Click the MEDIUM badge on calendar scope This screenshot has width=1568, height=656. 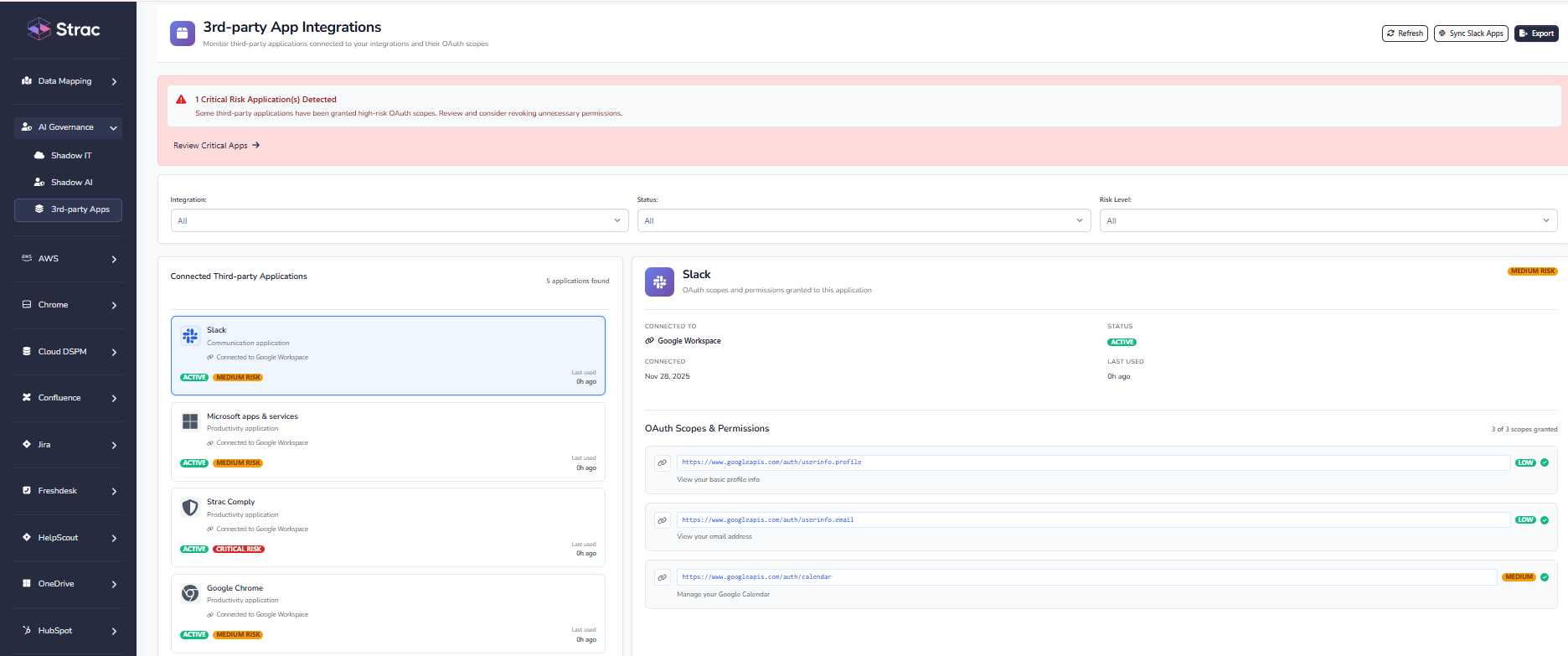1519,577
